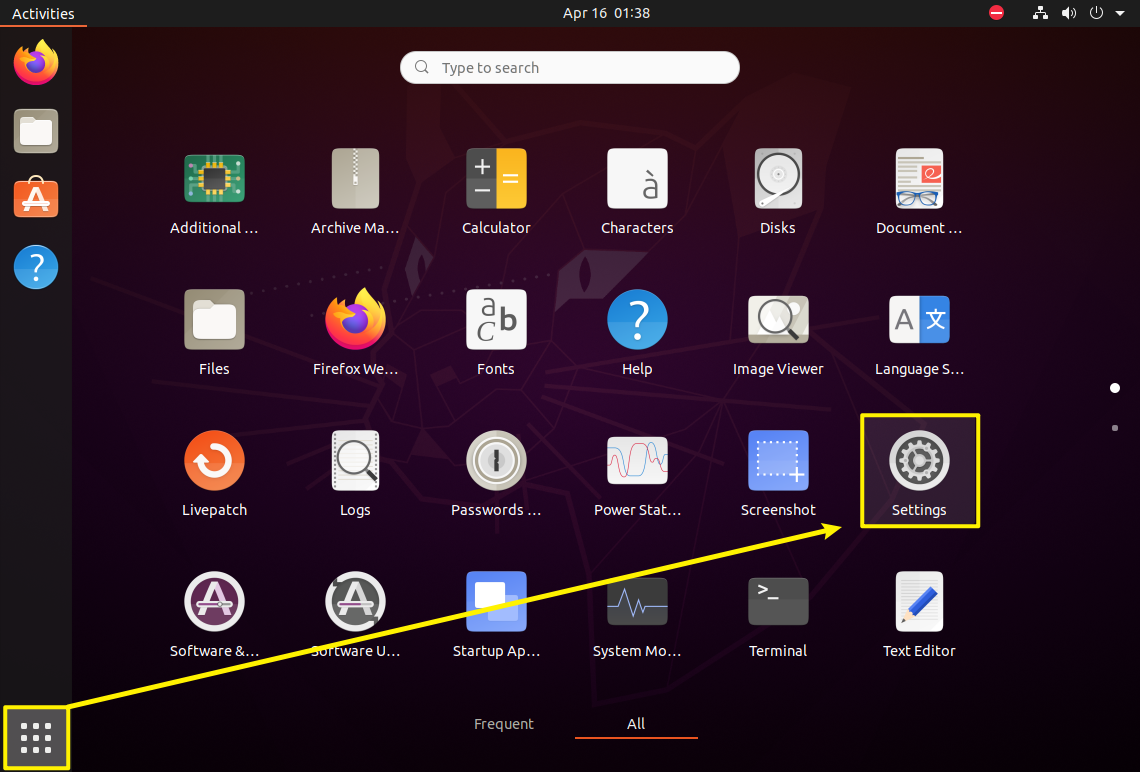Launch the Disks utility
This screenshot has width=1140, height=772.
[x=778, y=192]
